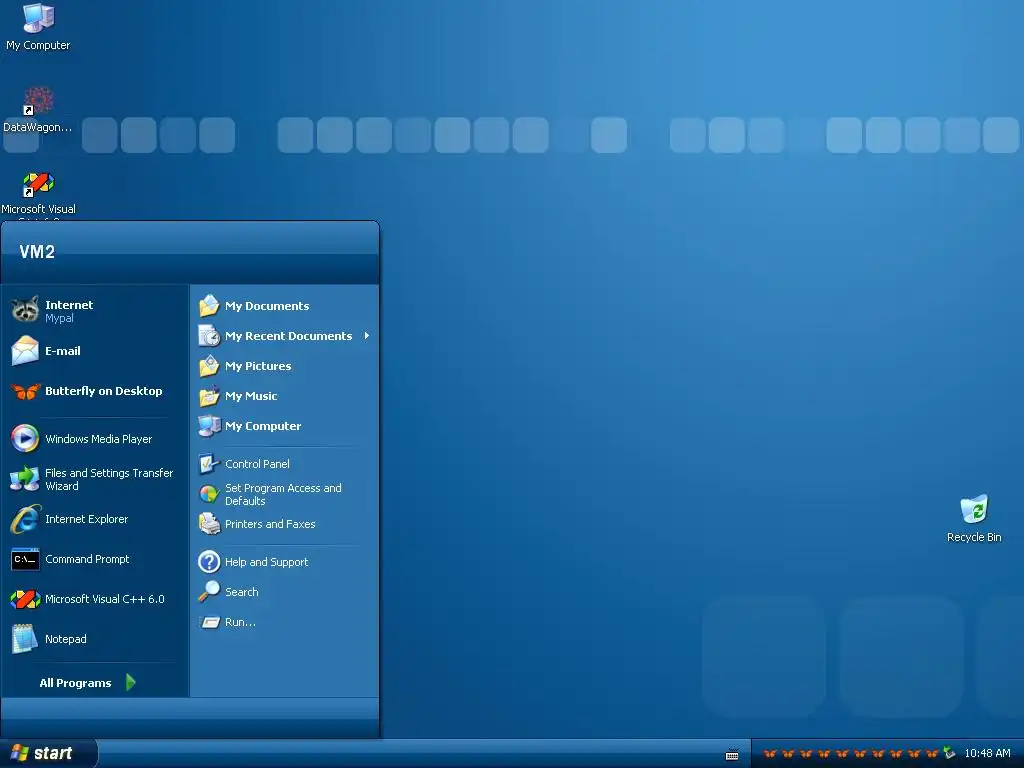Launch Internet Explorer from Start menu

tap(95, 519)
